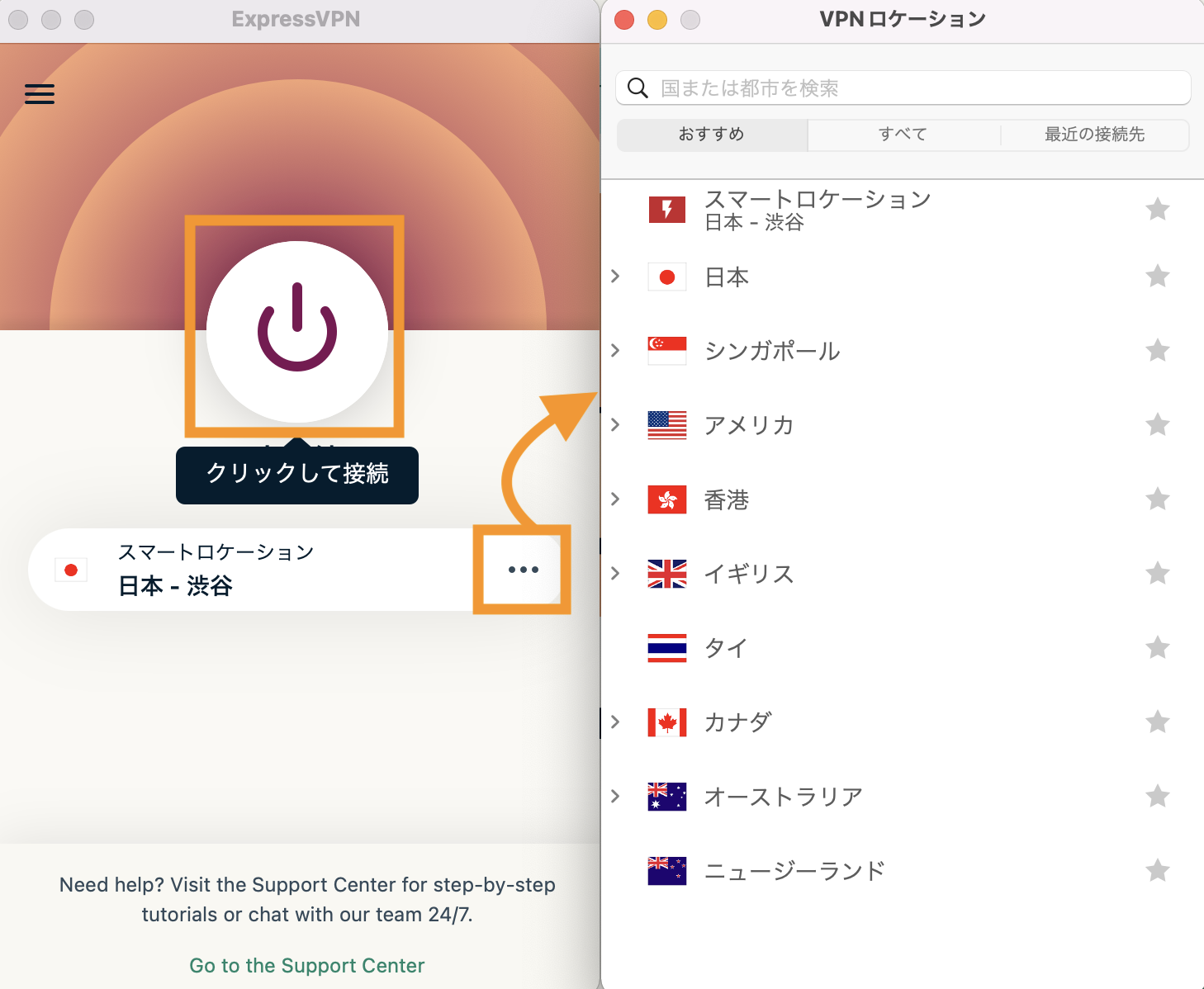
Task: Favorite イギリス with its star
Action: pos(1158,573)
